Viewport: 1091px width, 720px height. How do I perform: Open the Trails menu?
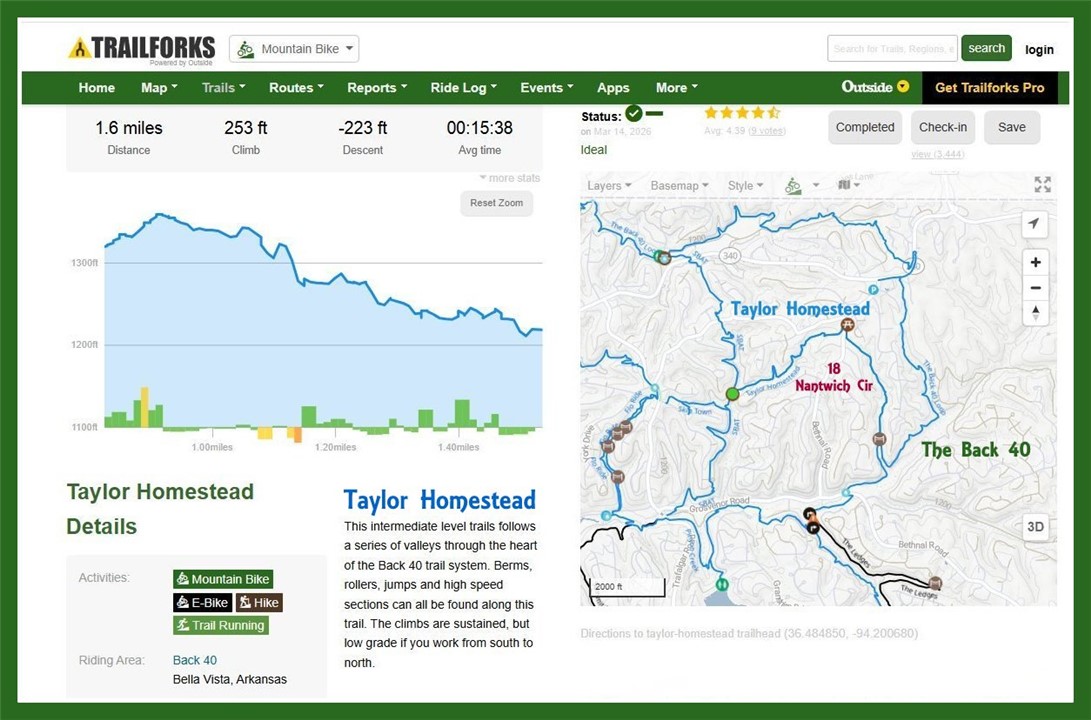[223, 88]
